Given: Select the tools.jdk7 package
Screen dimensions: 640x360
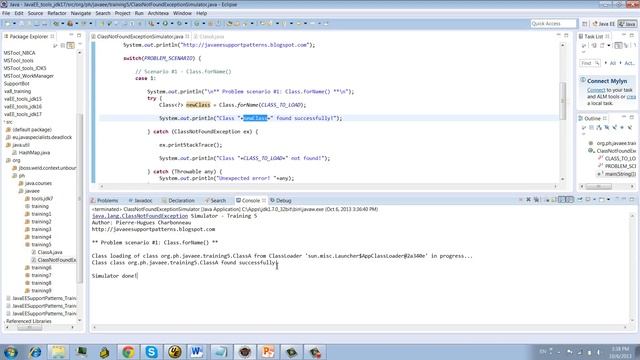Looking at the screenshot, I should click(x=39, y=199).
